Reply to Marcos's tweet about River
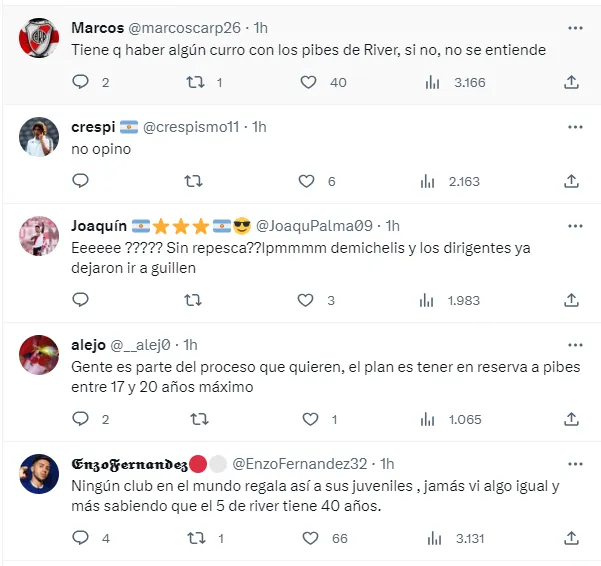This screenshot has width=601, height=566. pyautogui.click(x=81, y=82)
